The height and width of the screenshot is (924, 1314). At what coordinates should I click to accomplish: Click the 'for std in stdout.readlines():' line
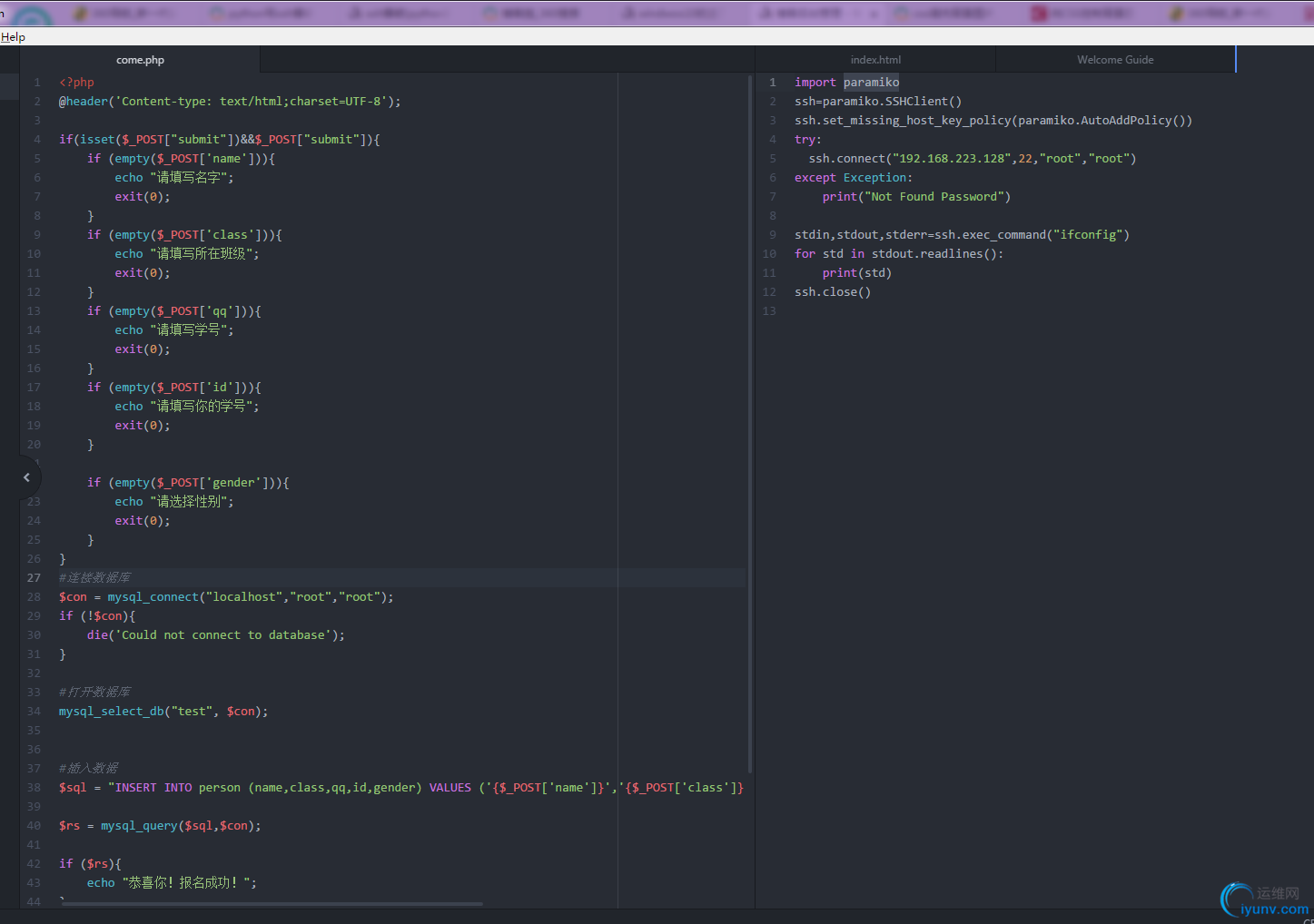pos(899,254)
